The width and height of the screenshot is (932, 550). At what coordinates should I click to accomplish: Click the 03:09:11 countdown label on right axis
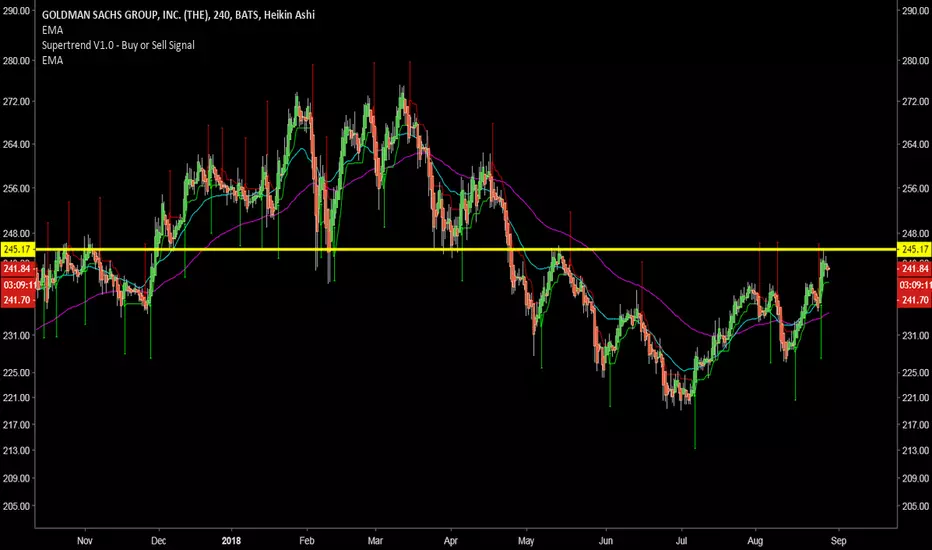click(914, 285)
